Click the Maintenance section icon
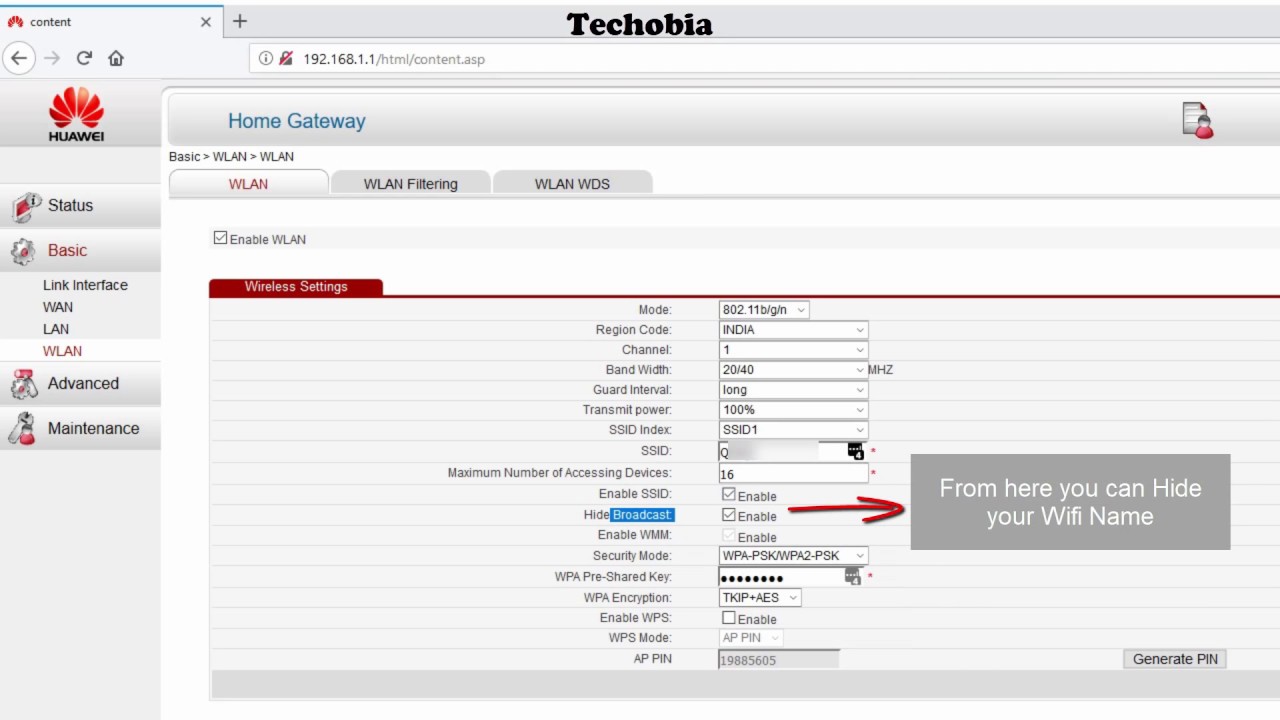This screenshot has height=720, width=1280. coord(22,429)
